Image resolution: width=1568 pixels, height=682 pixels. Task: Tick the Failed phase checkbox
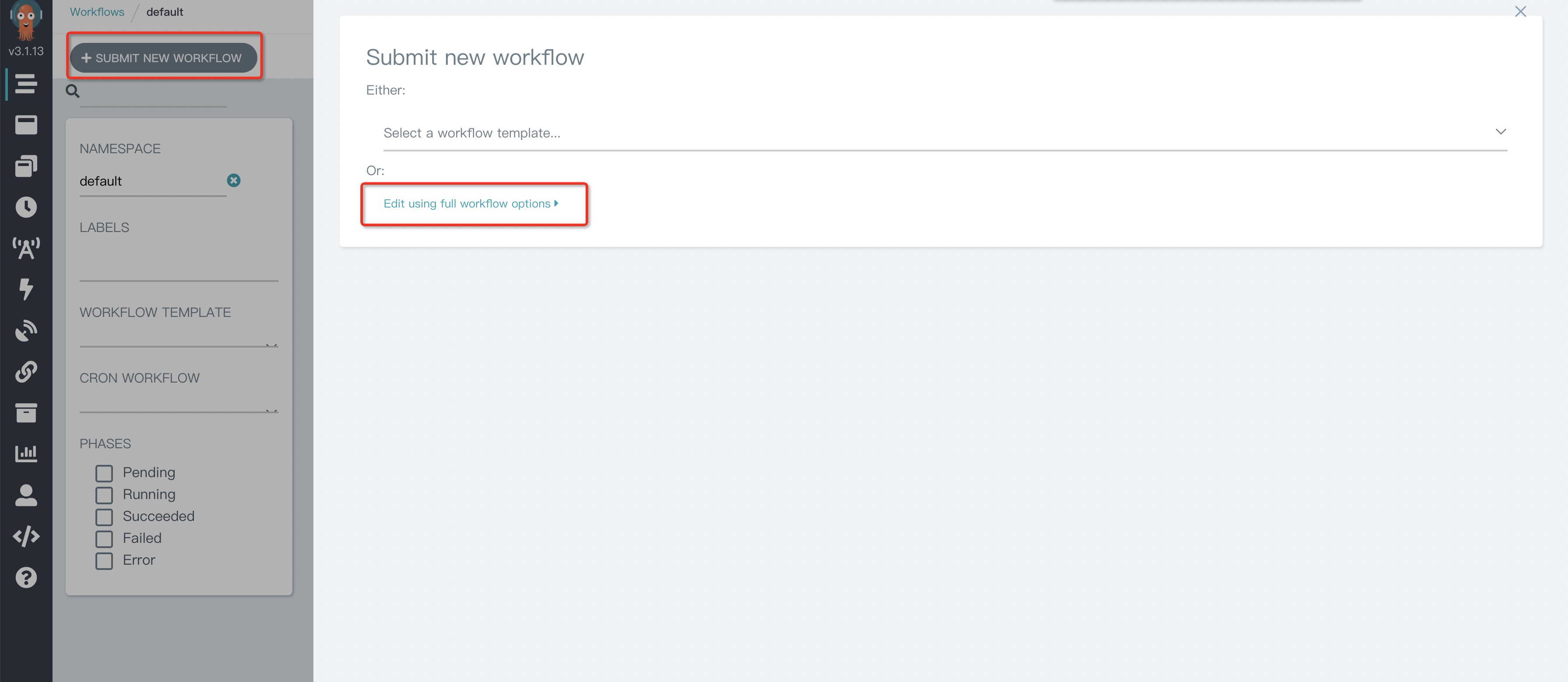coord(104,539)
